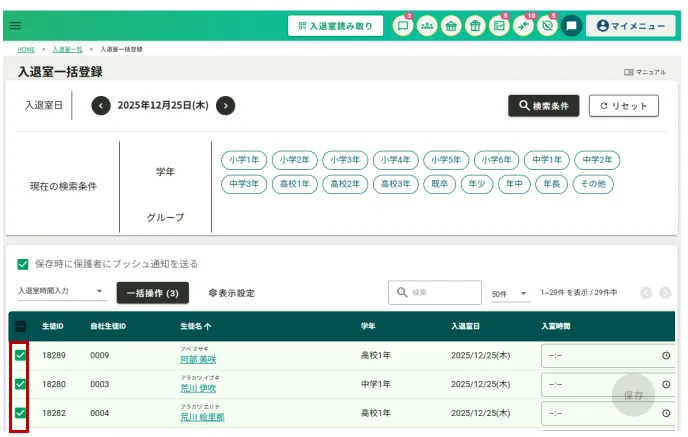Open the マイメニュー menu

click(x=631, y=26)
